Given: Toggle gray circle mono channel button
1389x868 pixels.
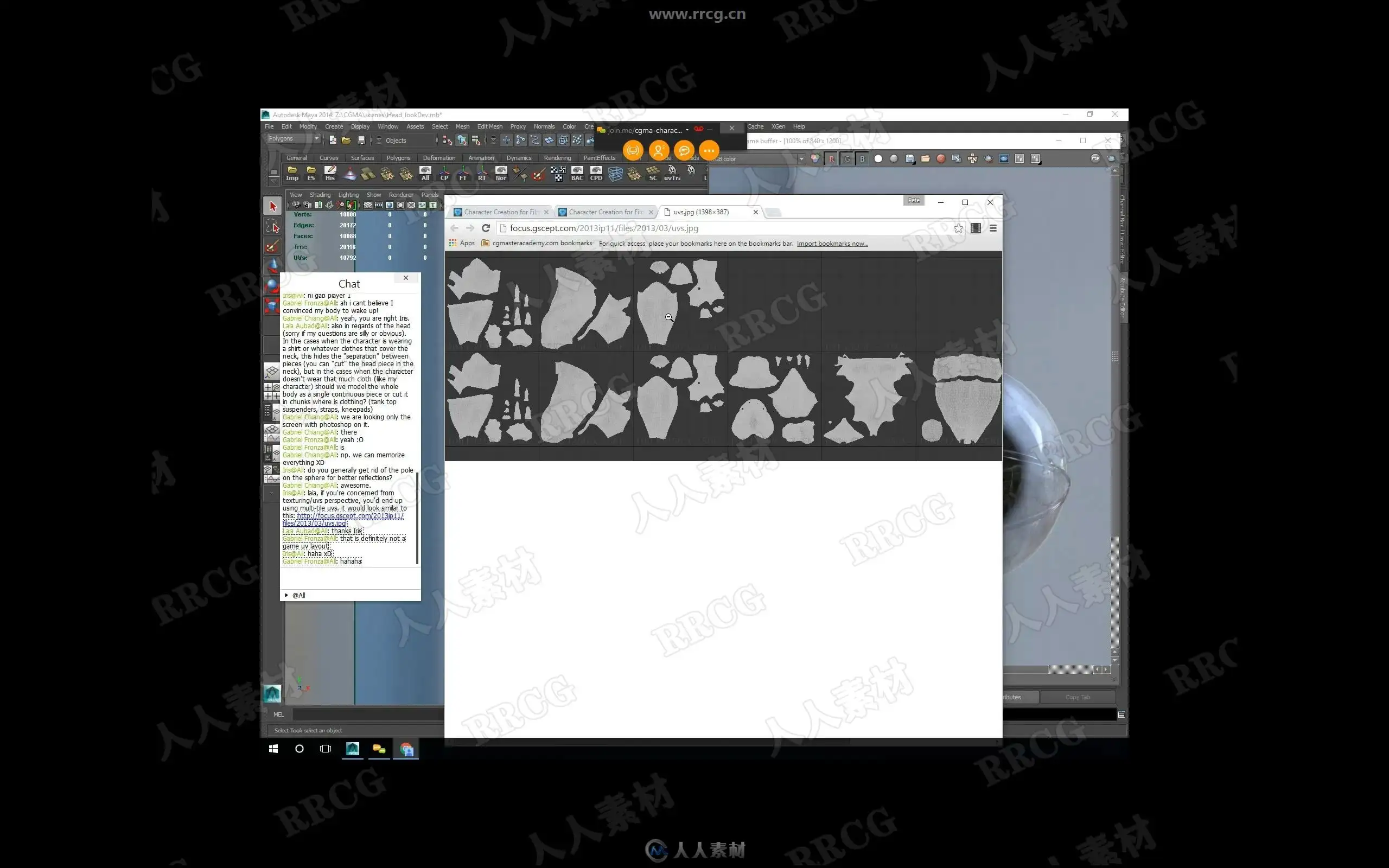Looking at the screenshot, I should [x=894, y=158].
